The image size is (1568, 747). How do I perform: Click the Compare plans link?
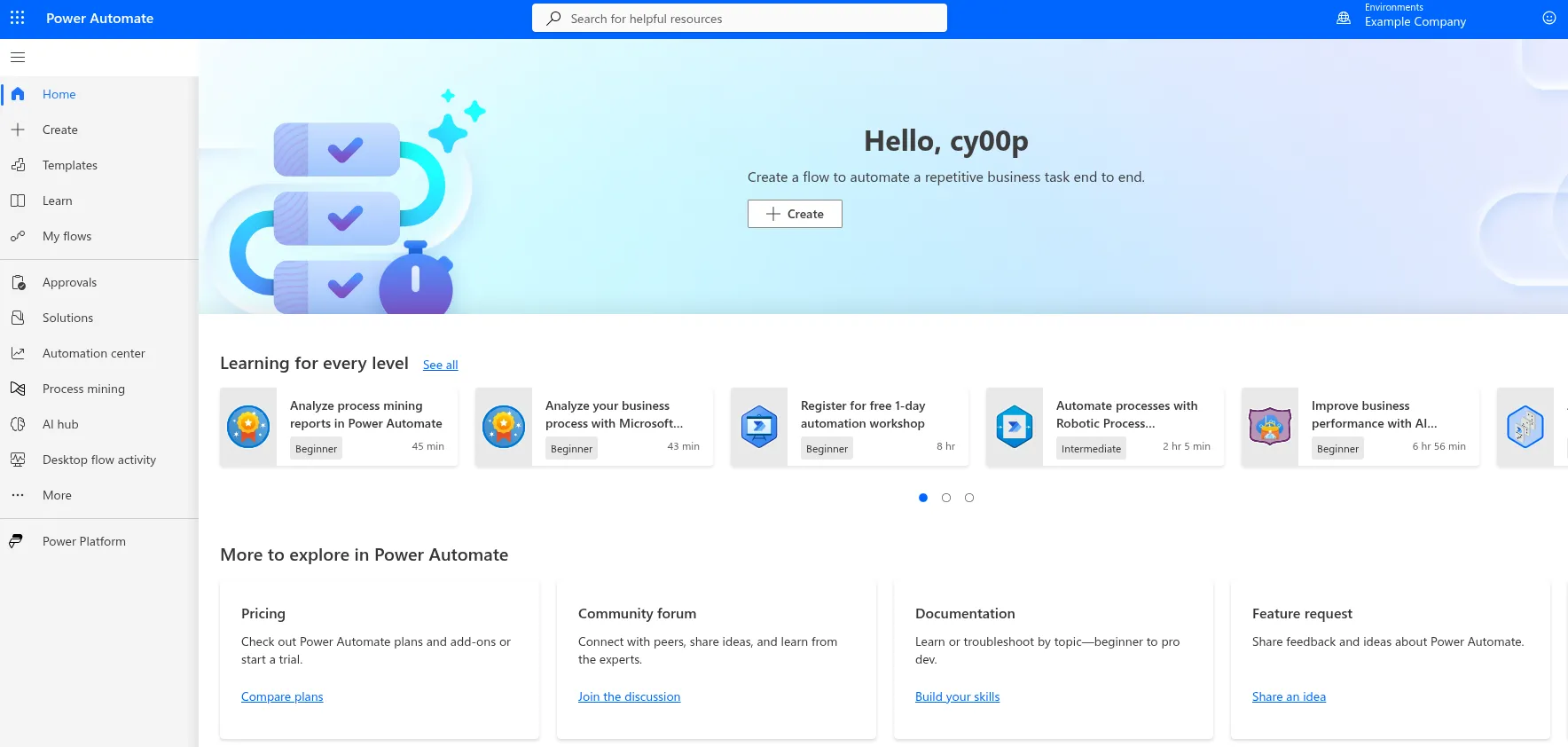(x=282, y=696)
